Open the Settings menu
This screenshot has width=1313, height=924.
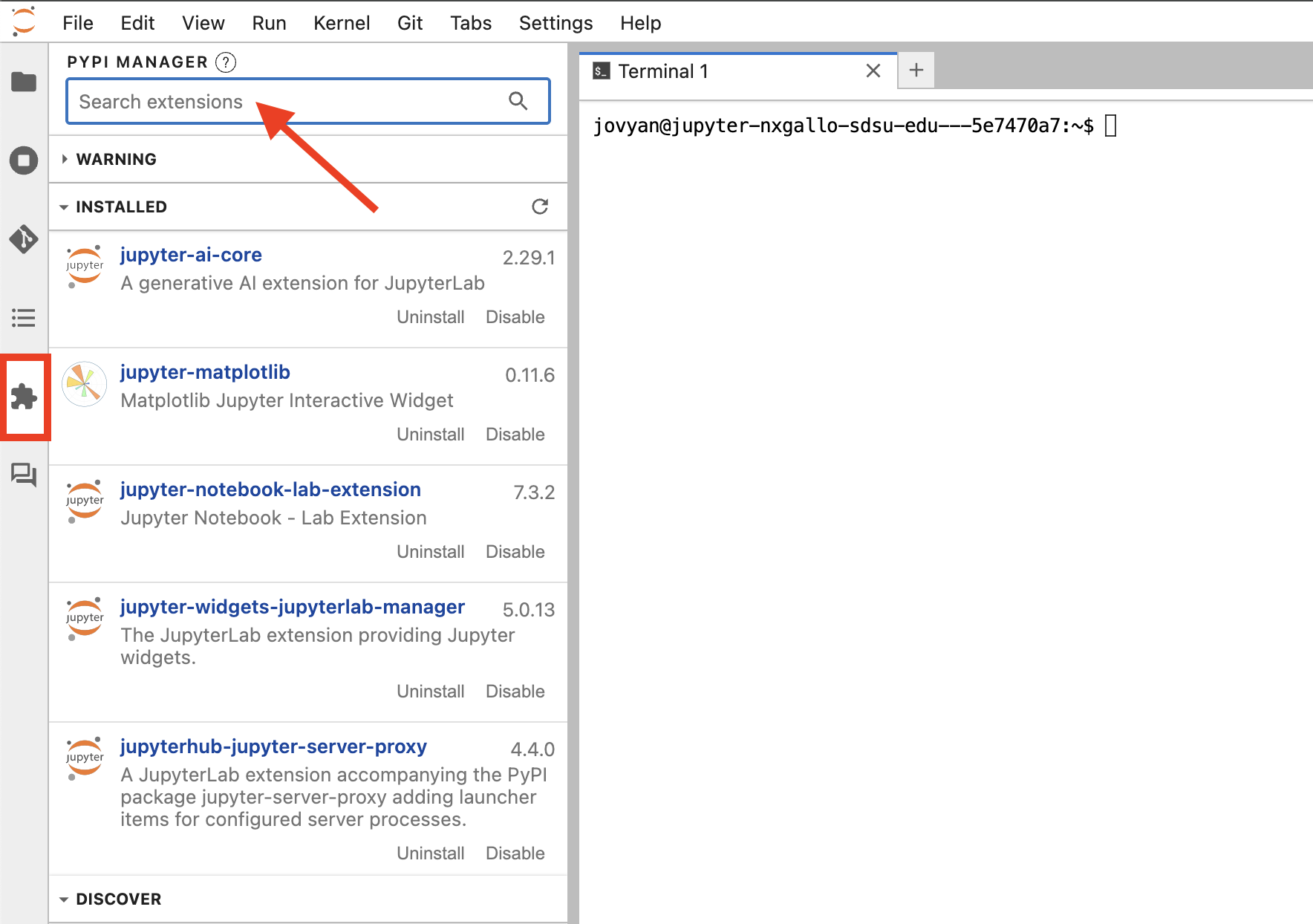click(555, 23)
